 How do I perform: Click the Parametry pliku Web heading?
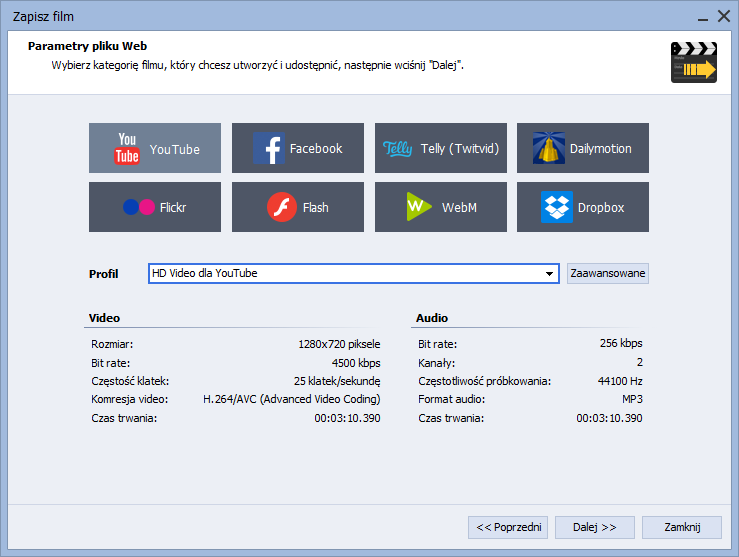87,46
